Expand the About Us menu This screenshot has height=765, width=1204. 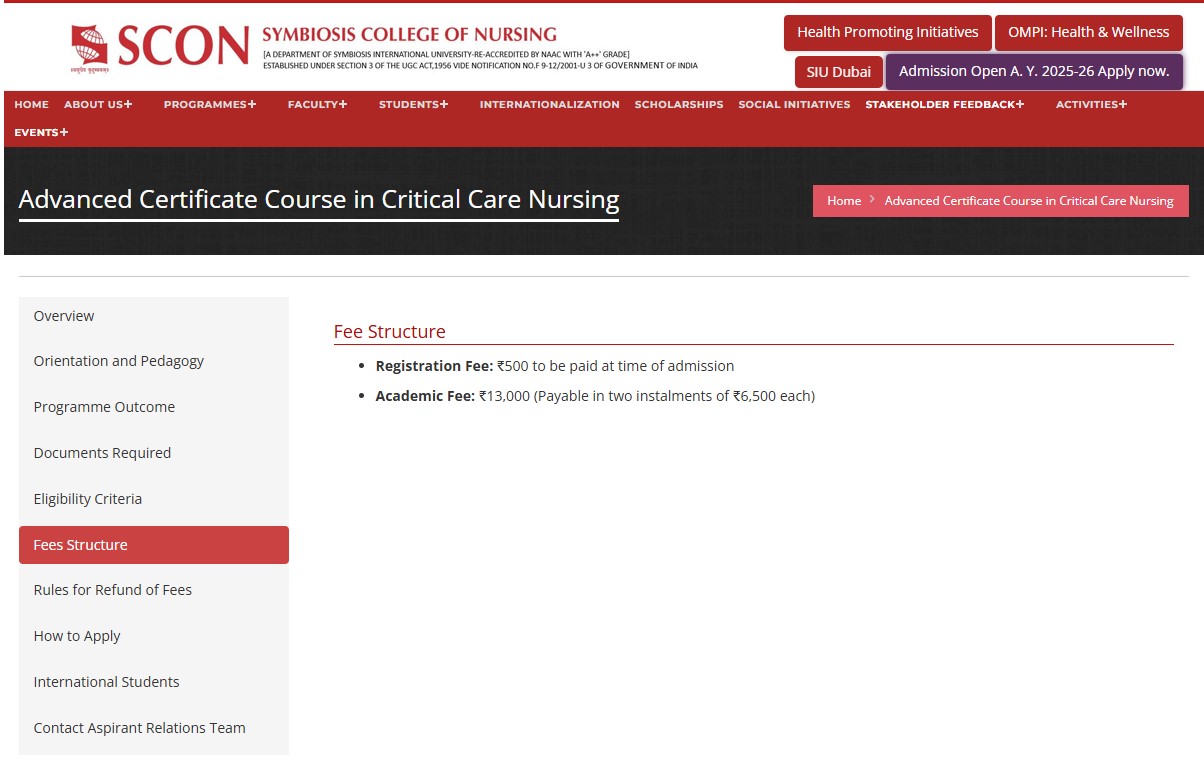click(x=98, y=104)
